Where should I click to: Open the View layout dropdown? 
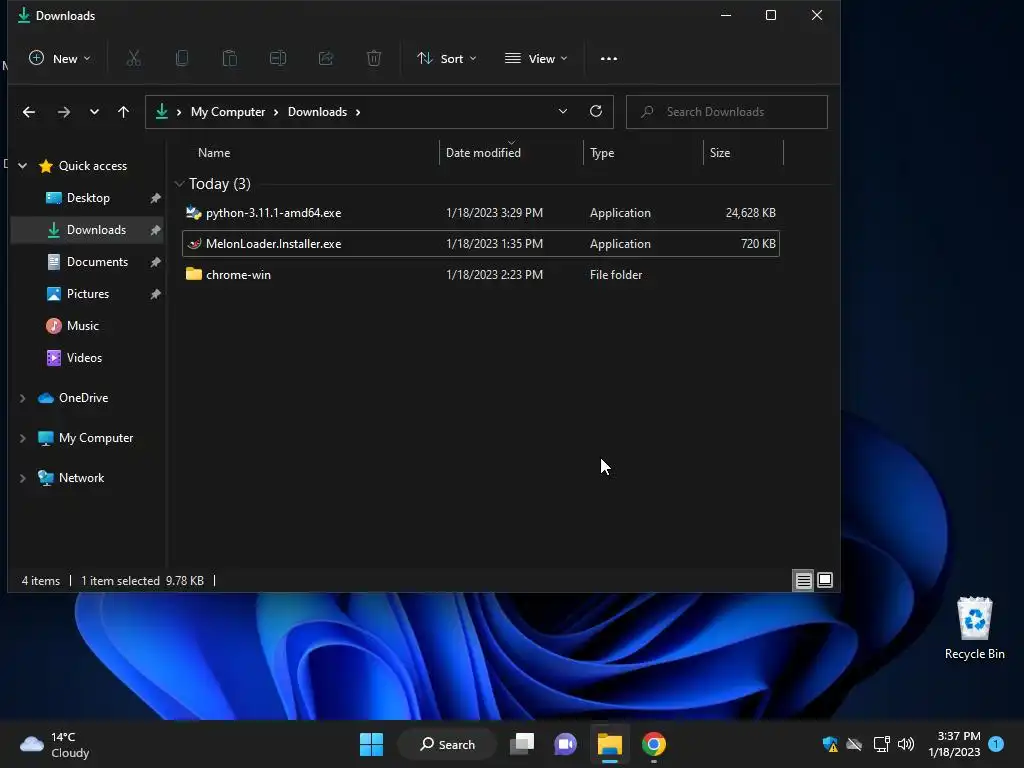click(536, 59)
